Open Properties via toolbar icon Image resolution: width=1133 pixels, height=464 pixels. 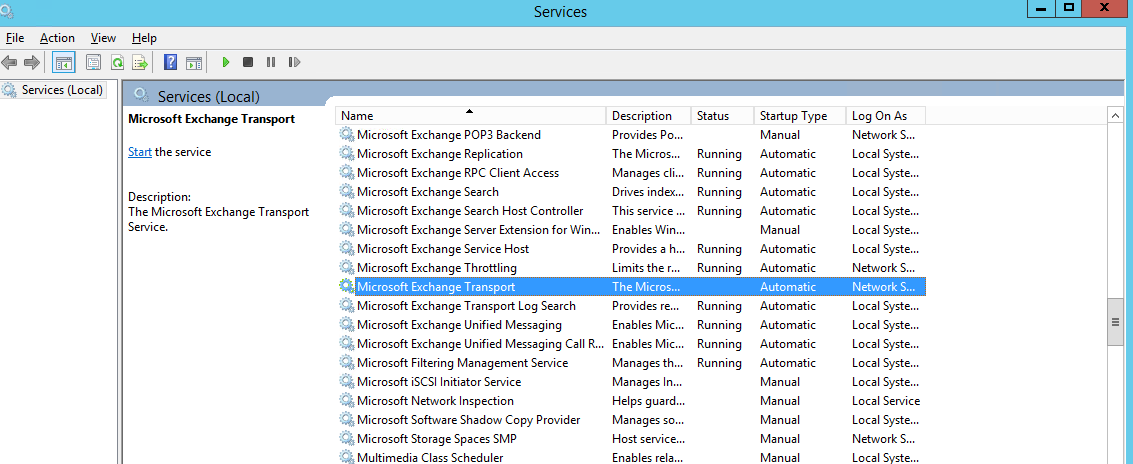(x=93, y=63)
